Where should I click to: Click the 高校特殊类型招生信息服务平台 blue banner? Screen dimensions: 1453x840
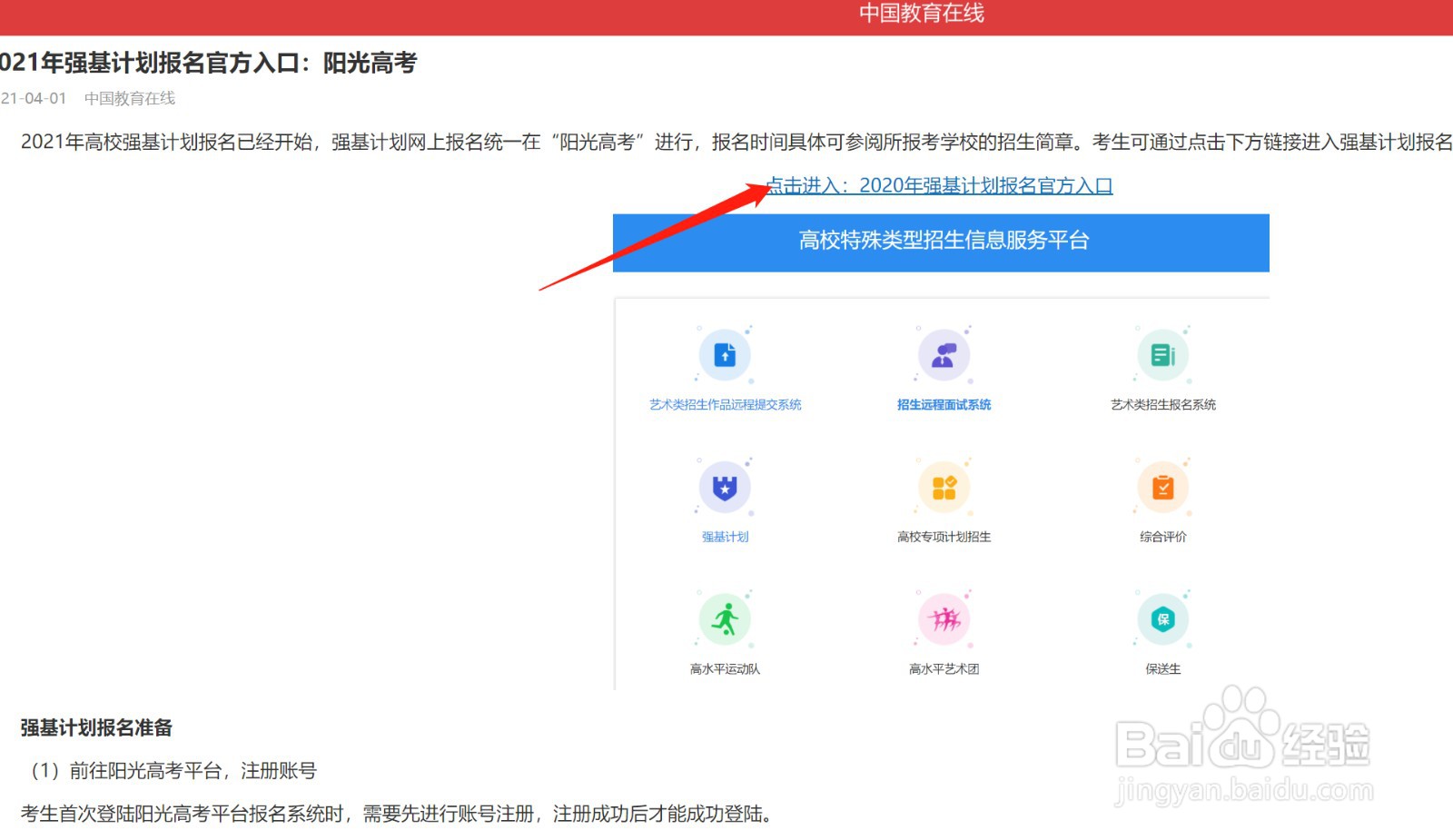[941, 242]
